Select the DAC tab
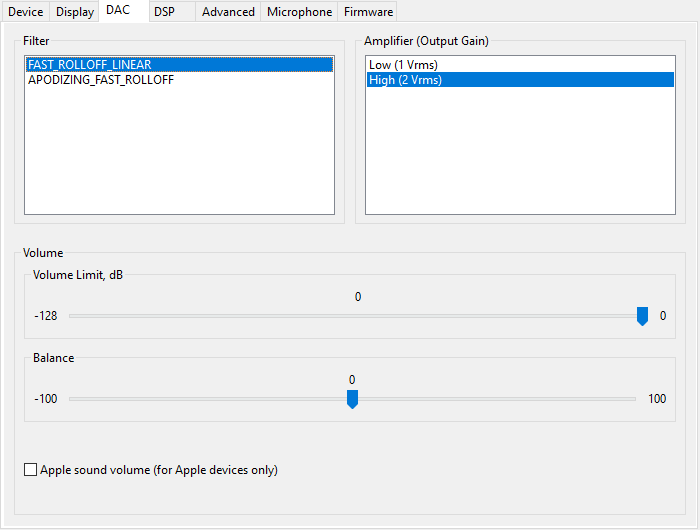The height and width of the screenshot is (530, 700). [118, 11]
